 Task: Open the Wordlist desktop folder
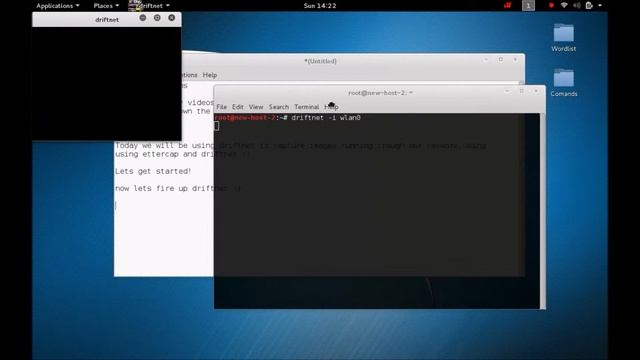point(564,38)
